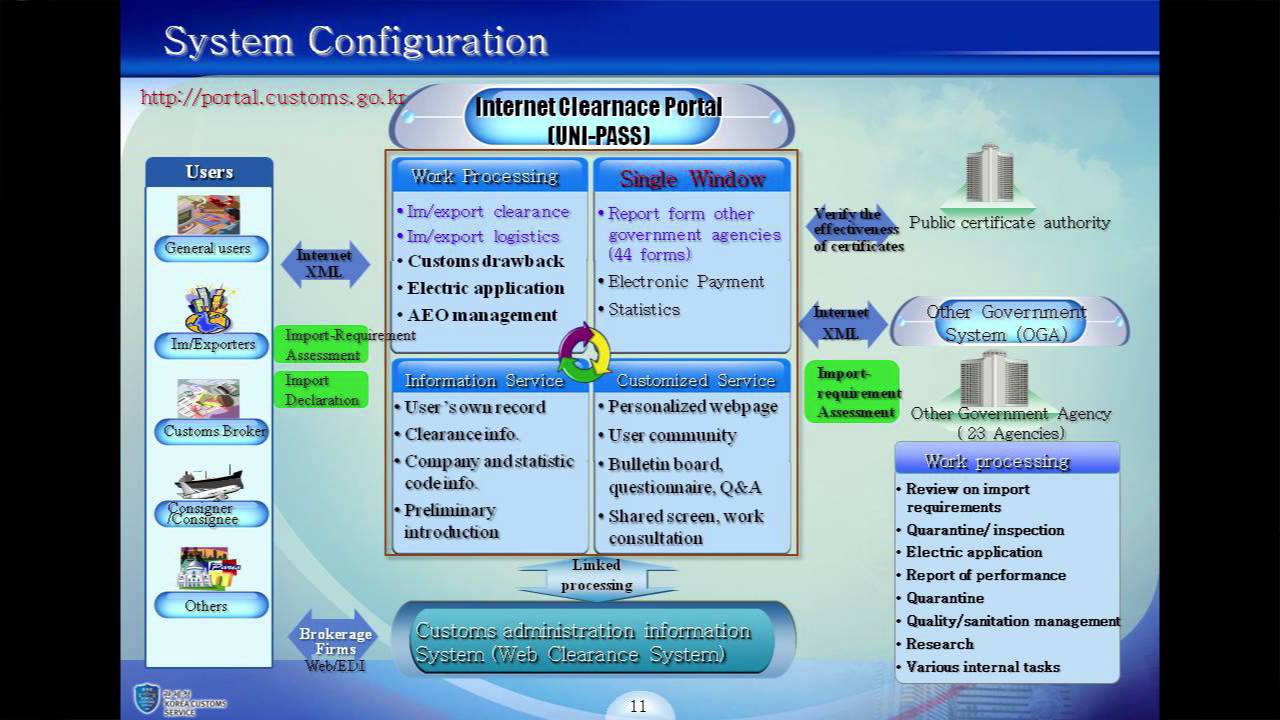
Task: Click the circular recycling arrows icon
Action: [584, 354]
